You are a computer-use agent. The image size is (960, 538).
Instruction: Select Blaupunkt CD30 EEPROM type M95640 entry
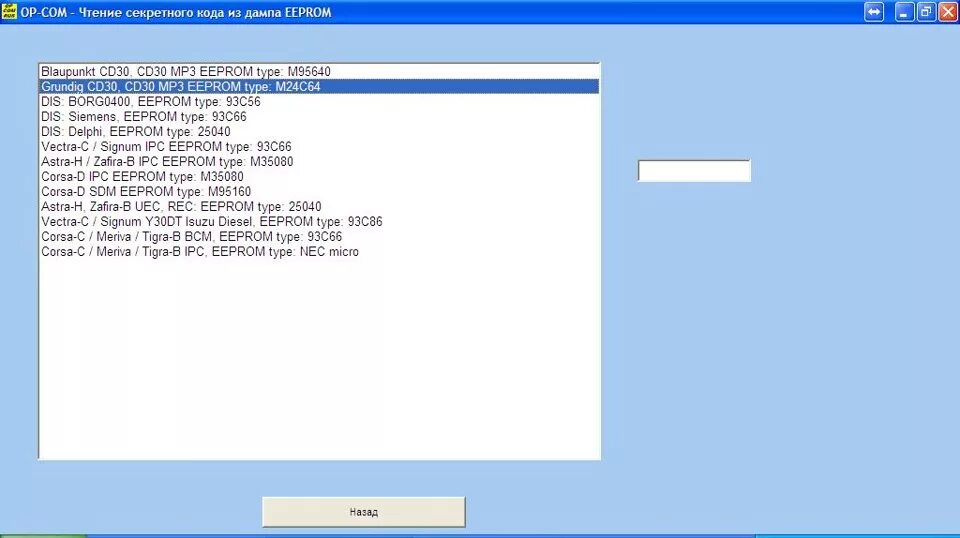click(319, 72)
